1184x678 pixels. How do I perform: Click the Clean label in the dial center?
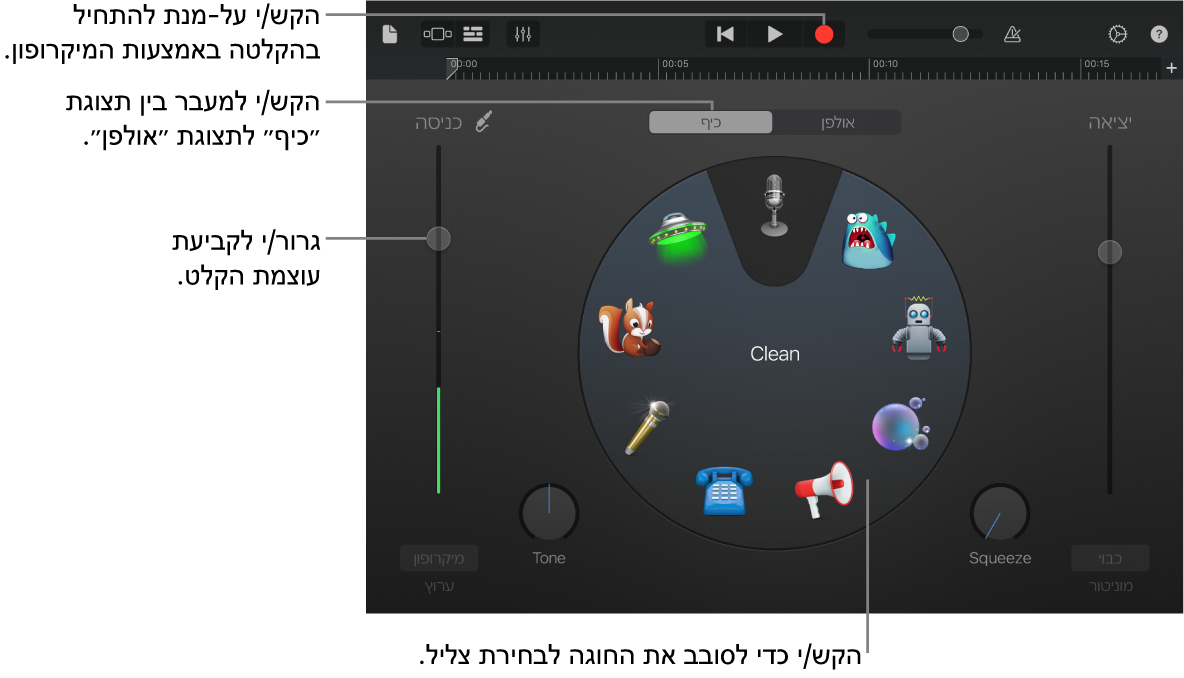click(775, 353)
